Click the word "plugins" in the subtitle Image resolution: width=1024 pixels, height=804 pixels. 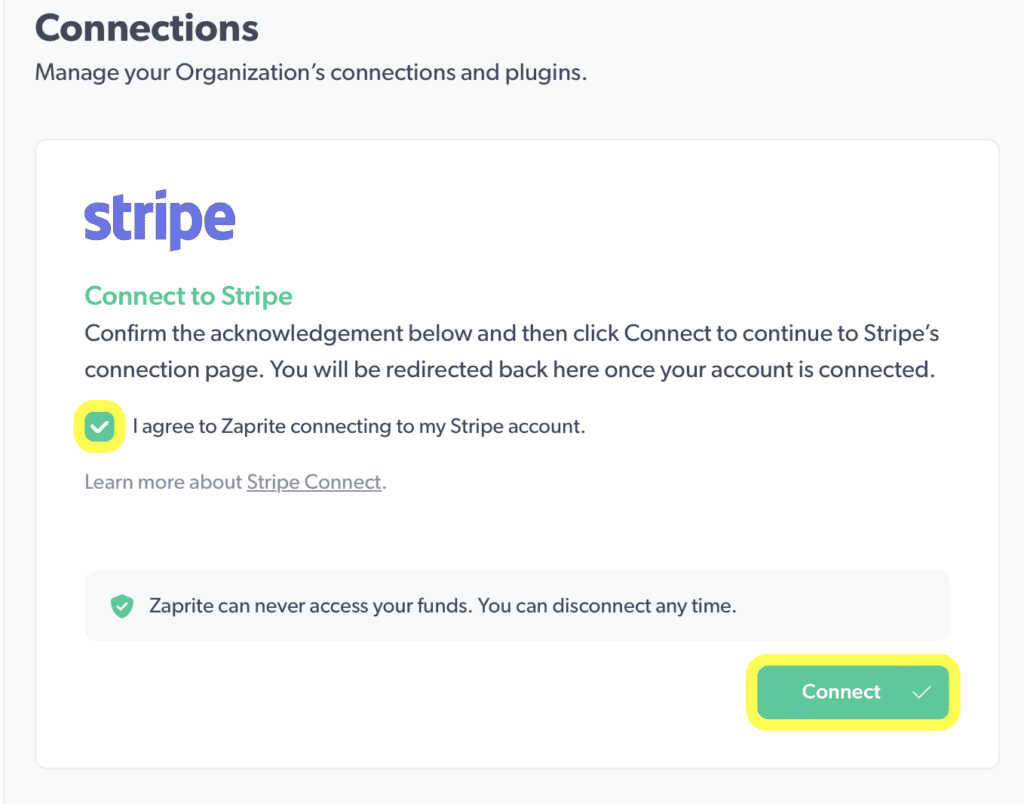546,73
